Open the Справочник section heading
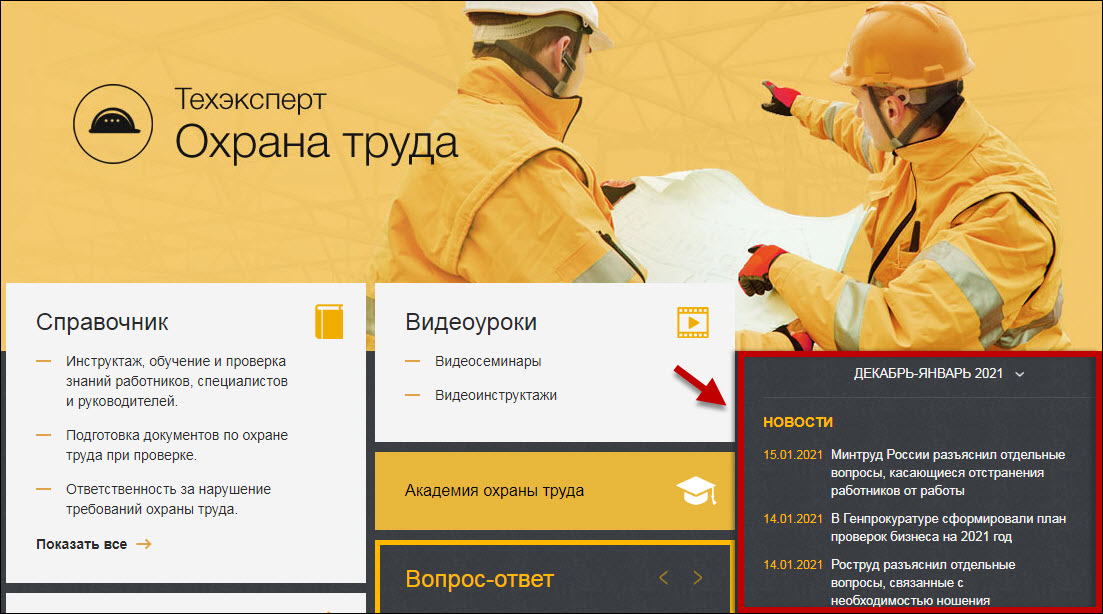The image size is (1103, 614). click(102, 322)
